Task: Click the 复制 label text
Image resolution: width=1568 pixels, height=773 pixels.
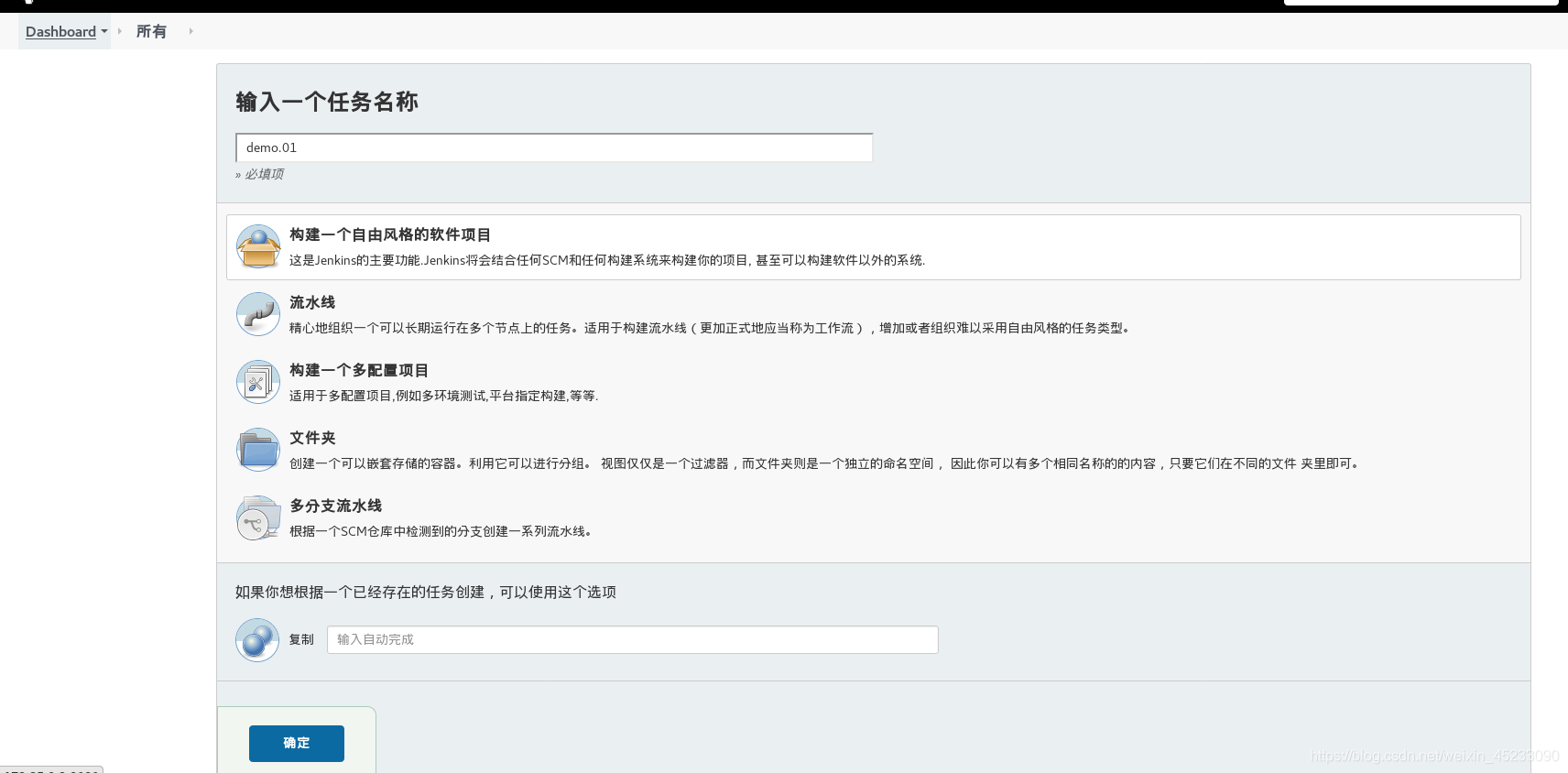Action: coord(301,639)
